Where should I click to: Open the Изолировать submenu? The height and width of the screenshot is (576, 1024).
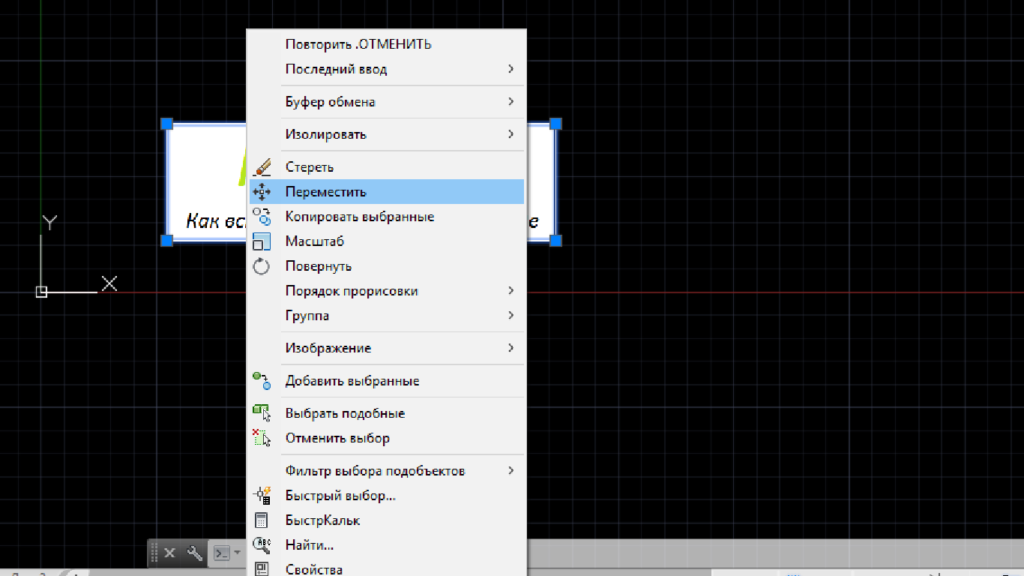[400, 134]
